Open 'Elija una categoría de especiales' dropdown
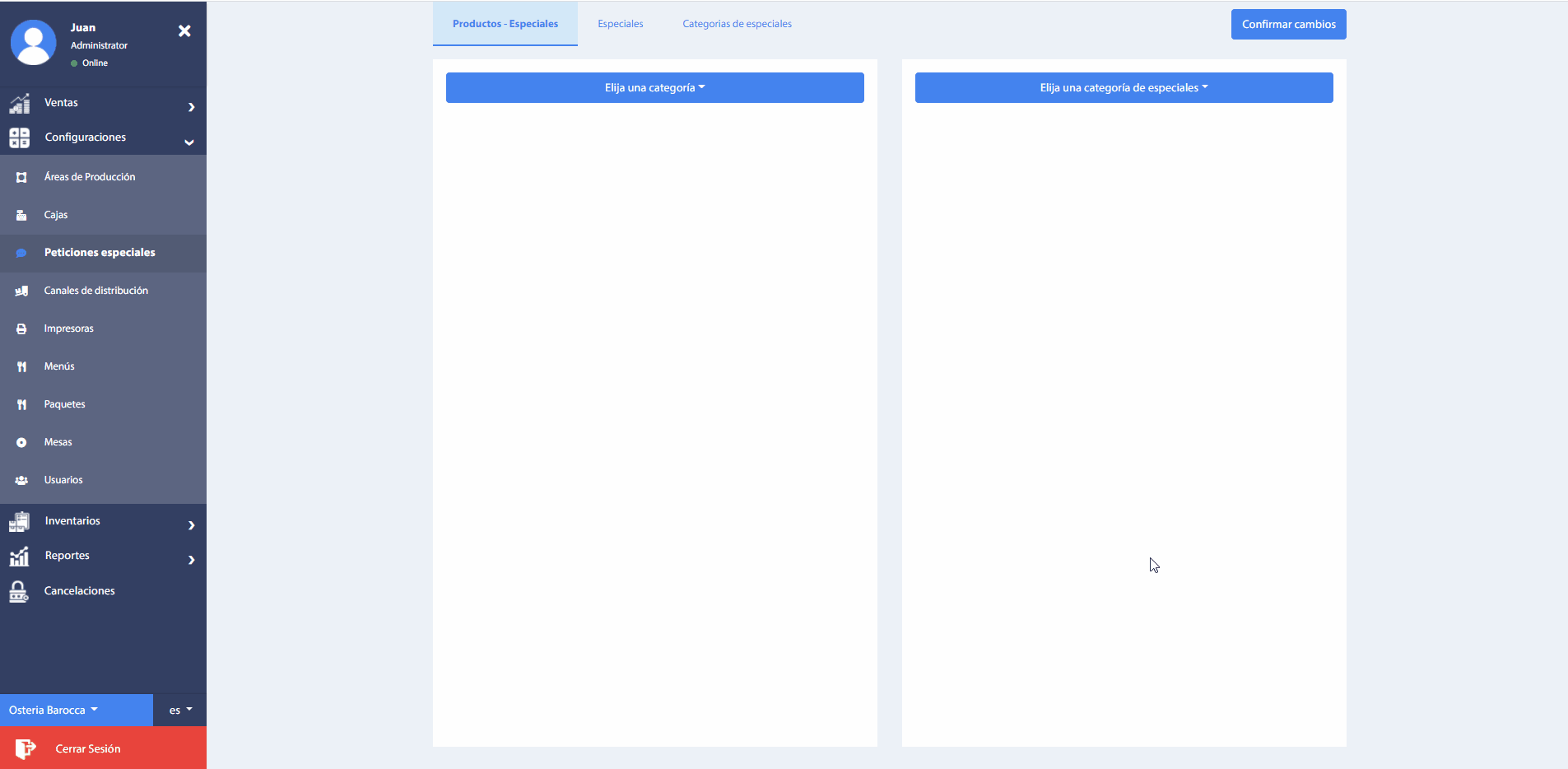The image size is (1568, 769). tap(1124, 88)
